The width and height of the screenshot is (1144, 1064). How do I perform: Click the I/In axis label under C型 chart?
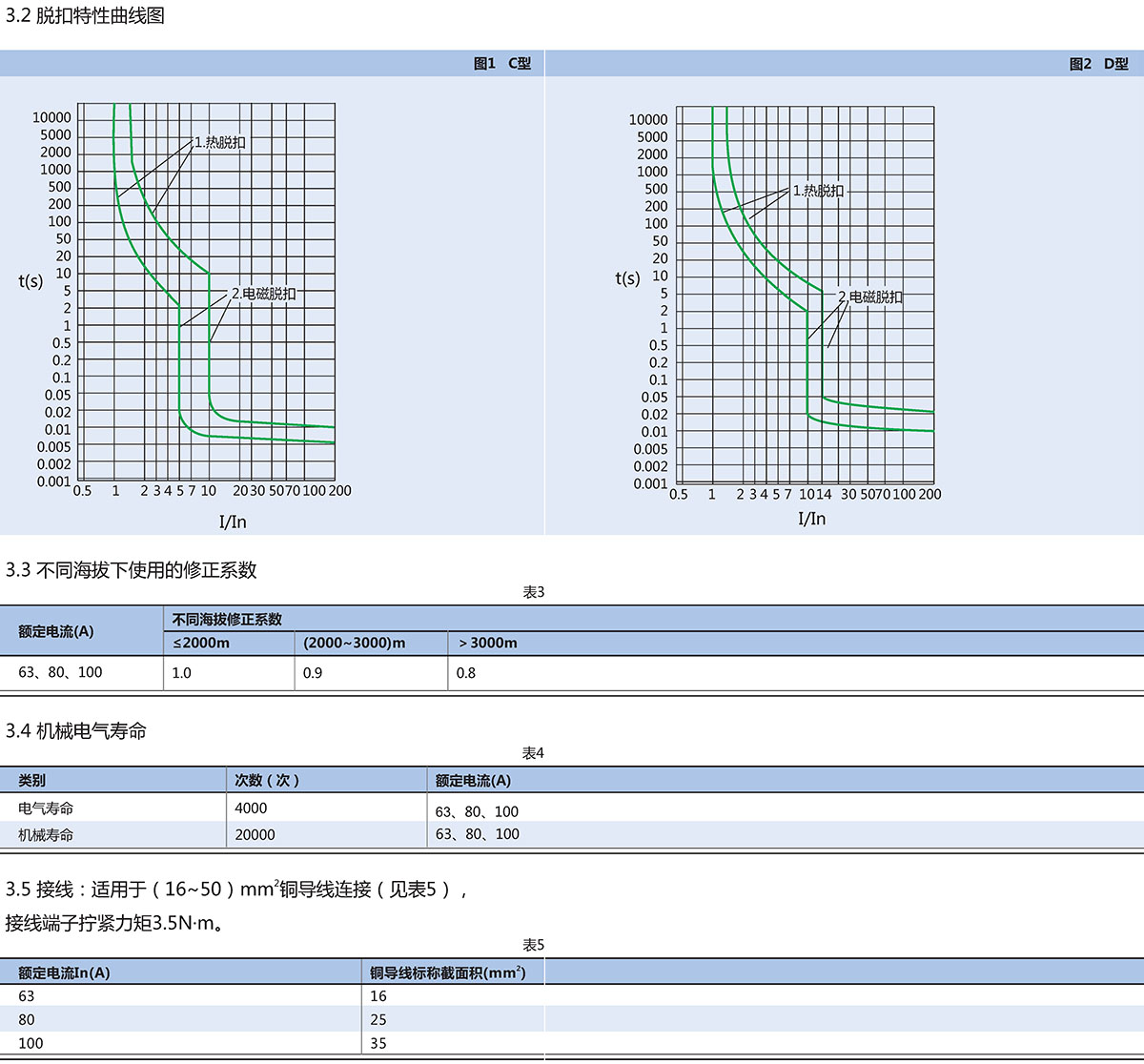[x=233, y=522]
